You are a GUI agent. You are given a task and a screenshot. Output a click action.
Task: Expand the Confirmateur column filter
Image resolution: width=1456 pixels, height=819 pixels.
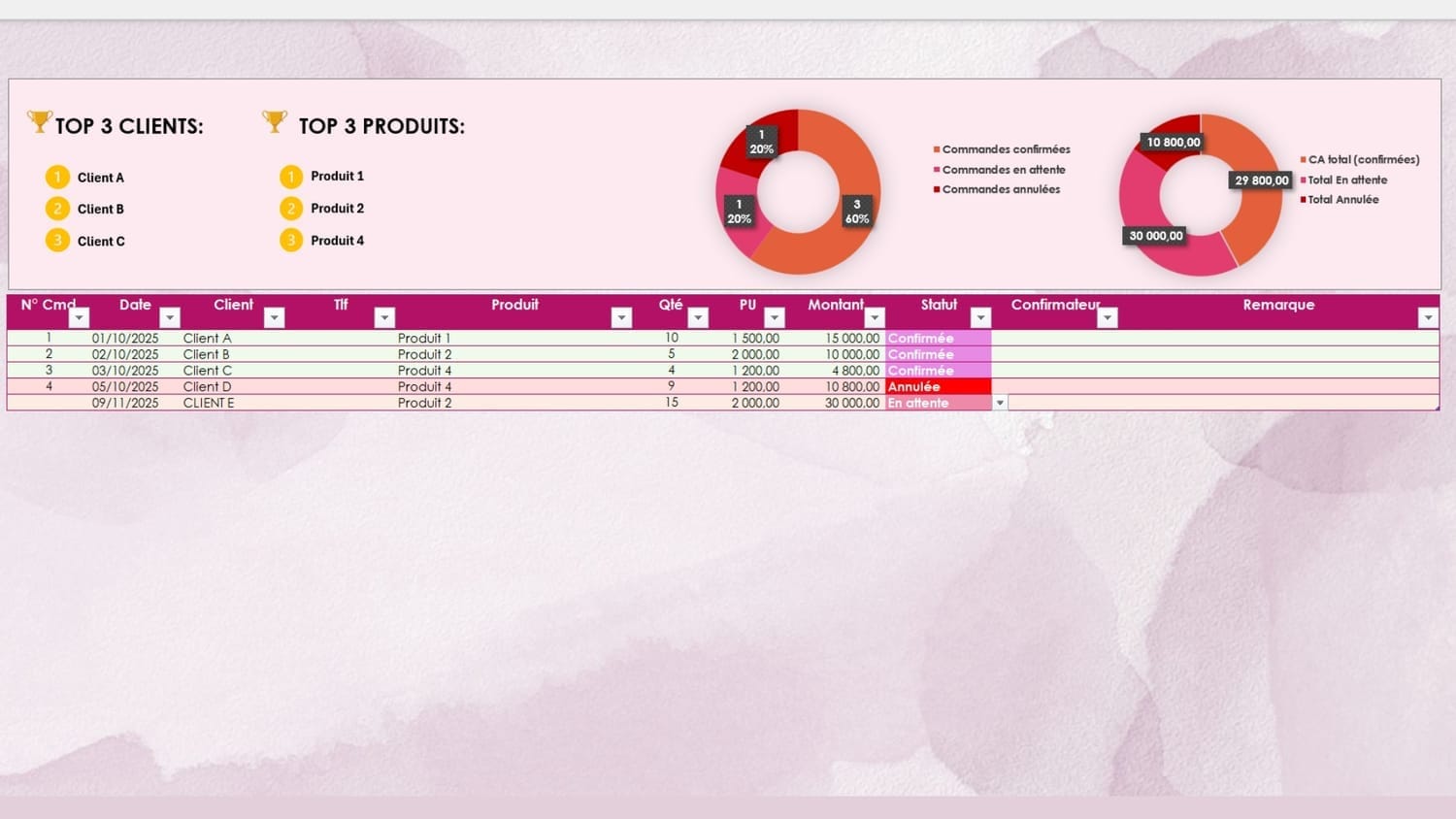pyautogui.click(x=1108, y=317)
